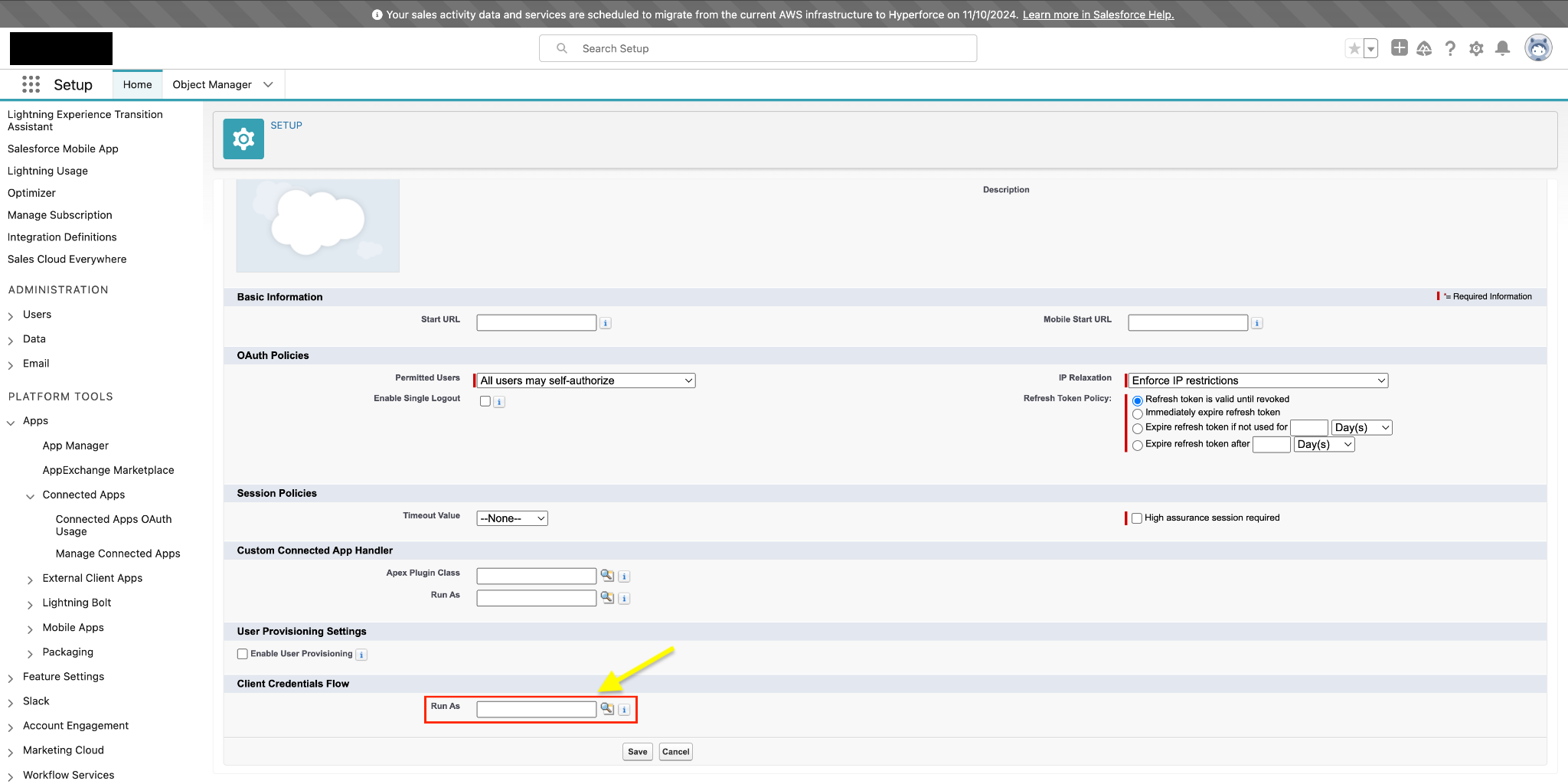This screenshot has width=1568, height=784.
Task: Open the Guidance Center Trailhead icon
Action: click(x=1424, y=48)
